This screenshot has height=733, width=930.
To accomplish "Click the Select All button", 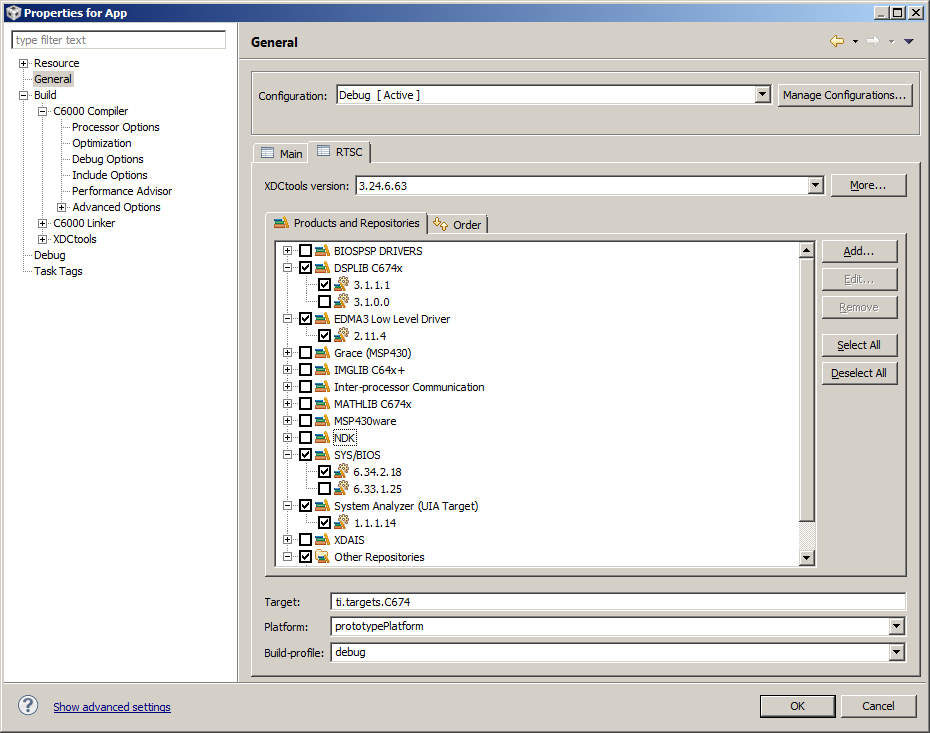I will (x=859, y=345).
